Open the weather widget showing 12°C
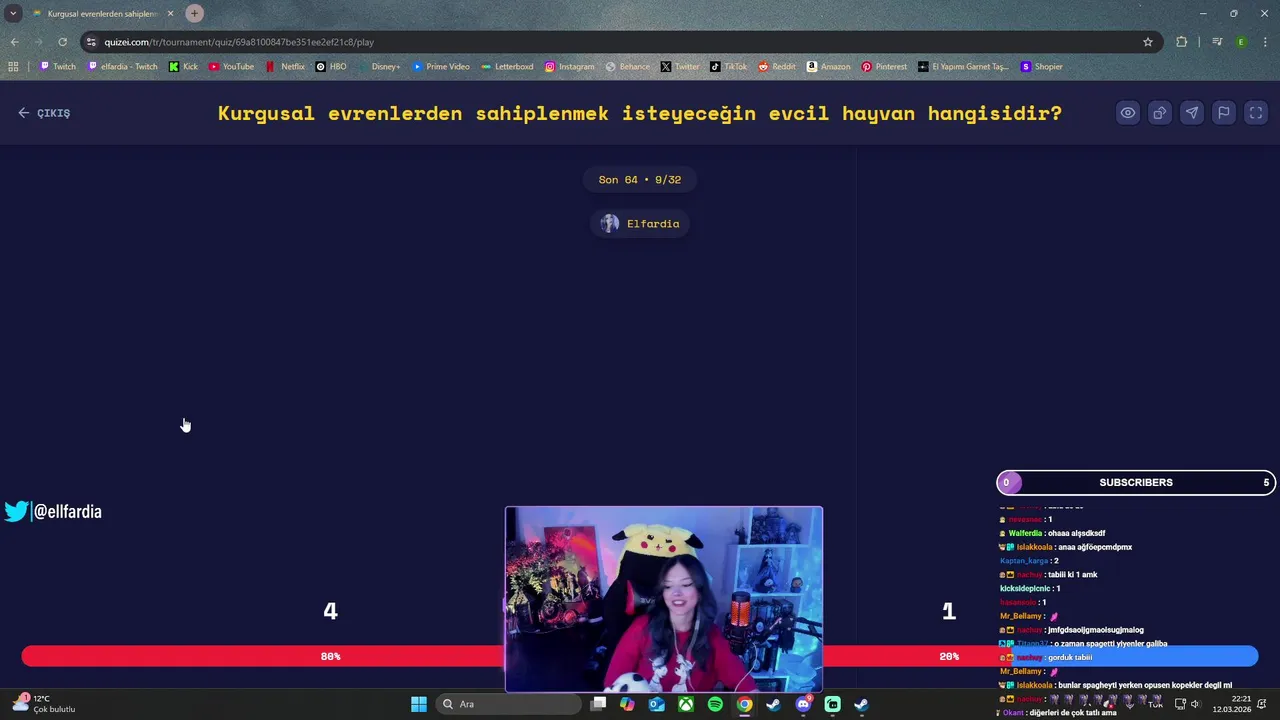The height and width of the screenshot is (720, 1280). [x=44, y=704]
